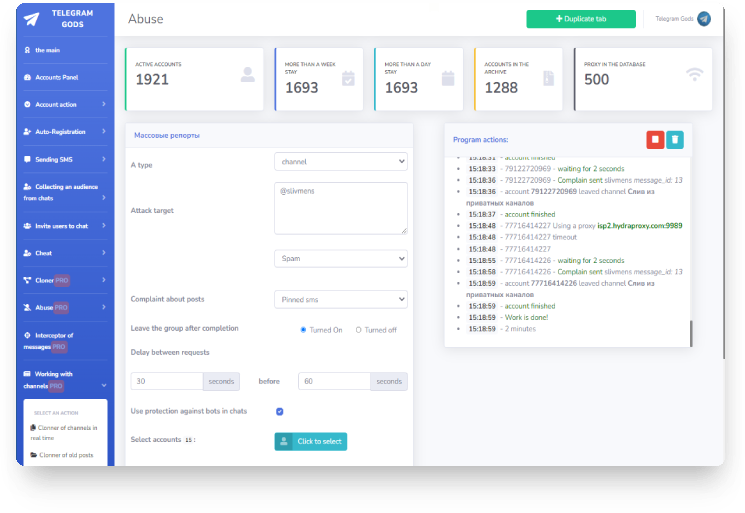Screen dimensions: 745x513
Task: Click the archive file icon in the accounts archive card
Action: (548, 78)
